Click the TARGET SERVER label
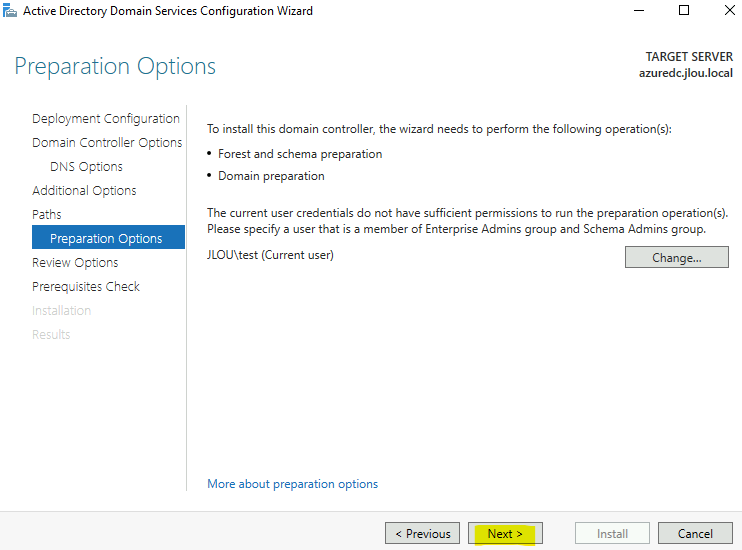 click(x=689, y=57)
